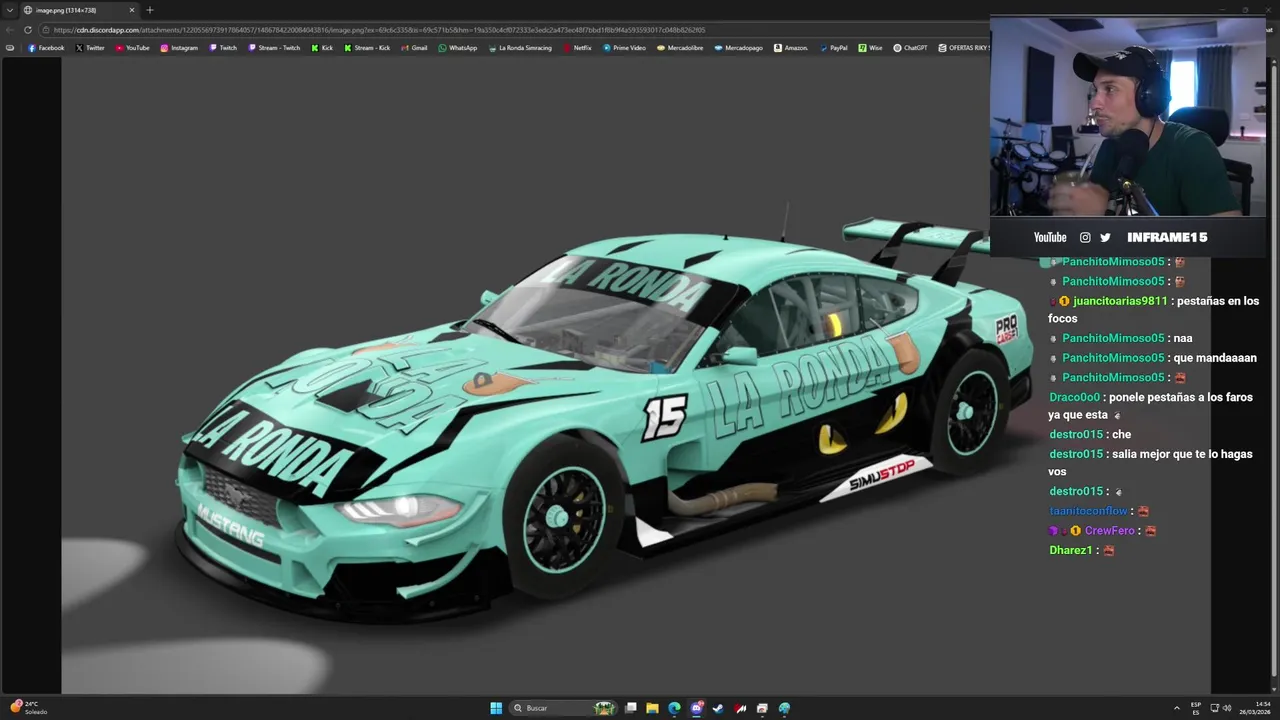The image size is (1280, 720).
Task: Open the Windows Start menu
Action: [496, 708]
